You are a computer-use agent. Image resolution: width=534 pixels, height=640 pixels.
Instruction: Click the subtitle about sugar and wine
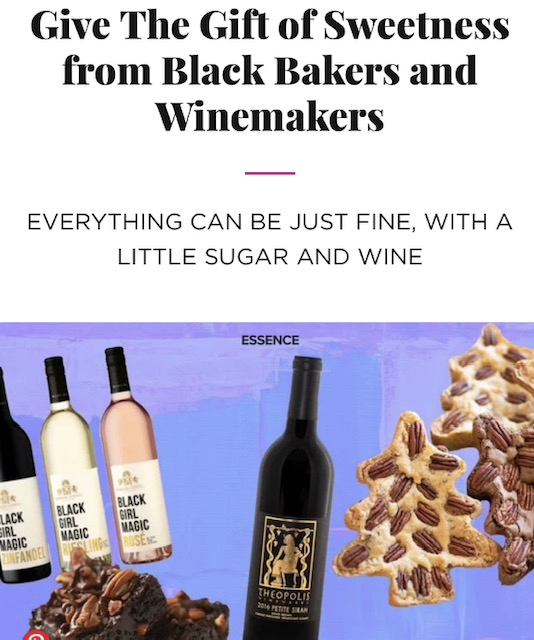click(x=270, y=239)
